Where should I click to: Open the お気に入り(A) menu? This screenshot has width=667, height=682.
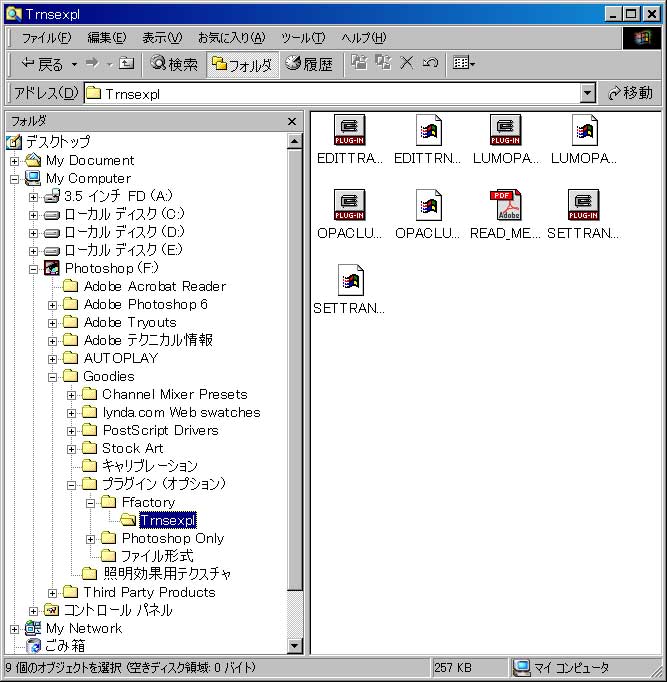pyautogui.click(x=231, y=38)
